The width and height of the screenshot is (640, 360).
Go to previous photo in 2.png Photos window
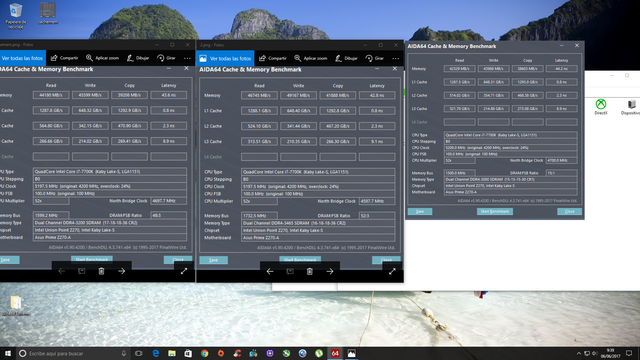[270, 271]
